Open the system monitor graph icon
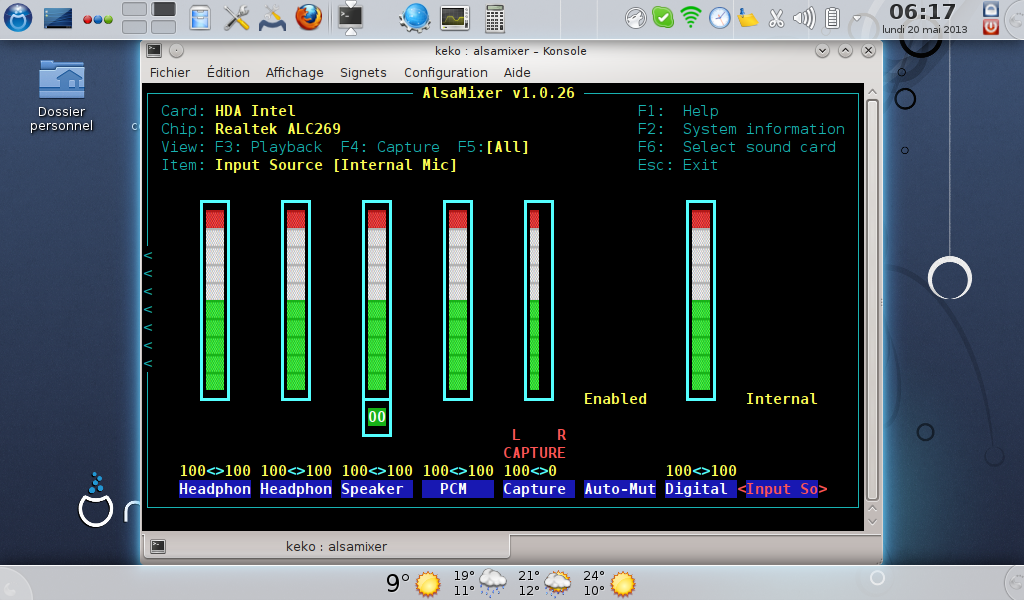The width and height of the screenshot is (1024, 600). 455,18
